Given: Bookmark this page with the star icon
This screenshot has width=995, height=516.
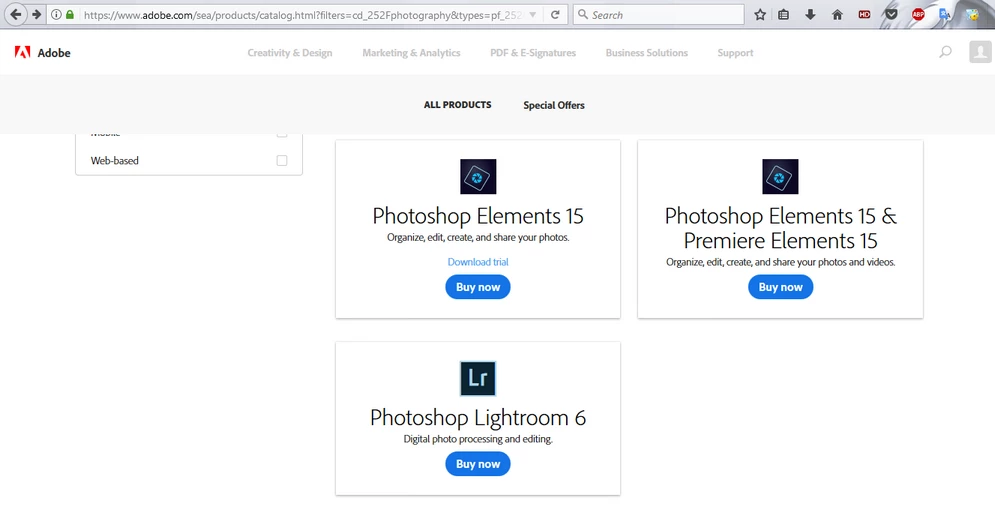Looking at the screenshot, I should click(760, 15).
